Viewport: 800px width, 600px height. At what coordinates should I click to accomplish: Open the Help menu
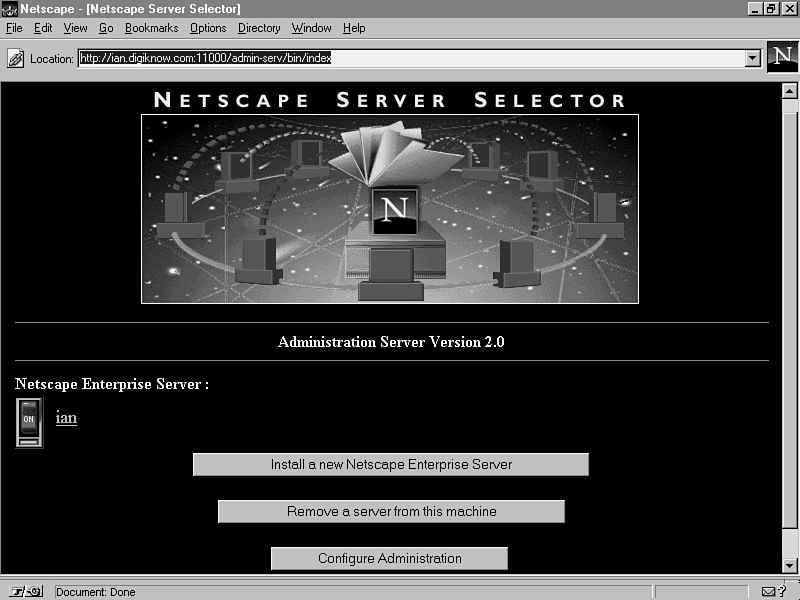354,28
